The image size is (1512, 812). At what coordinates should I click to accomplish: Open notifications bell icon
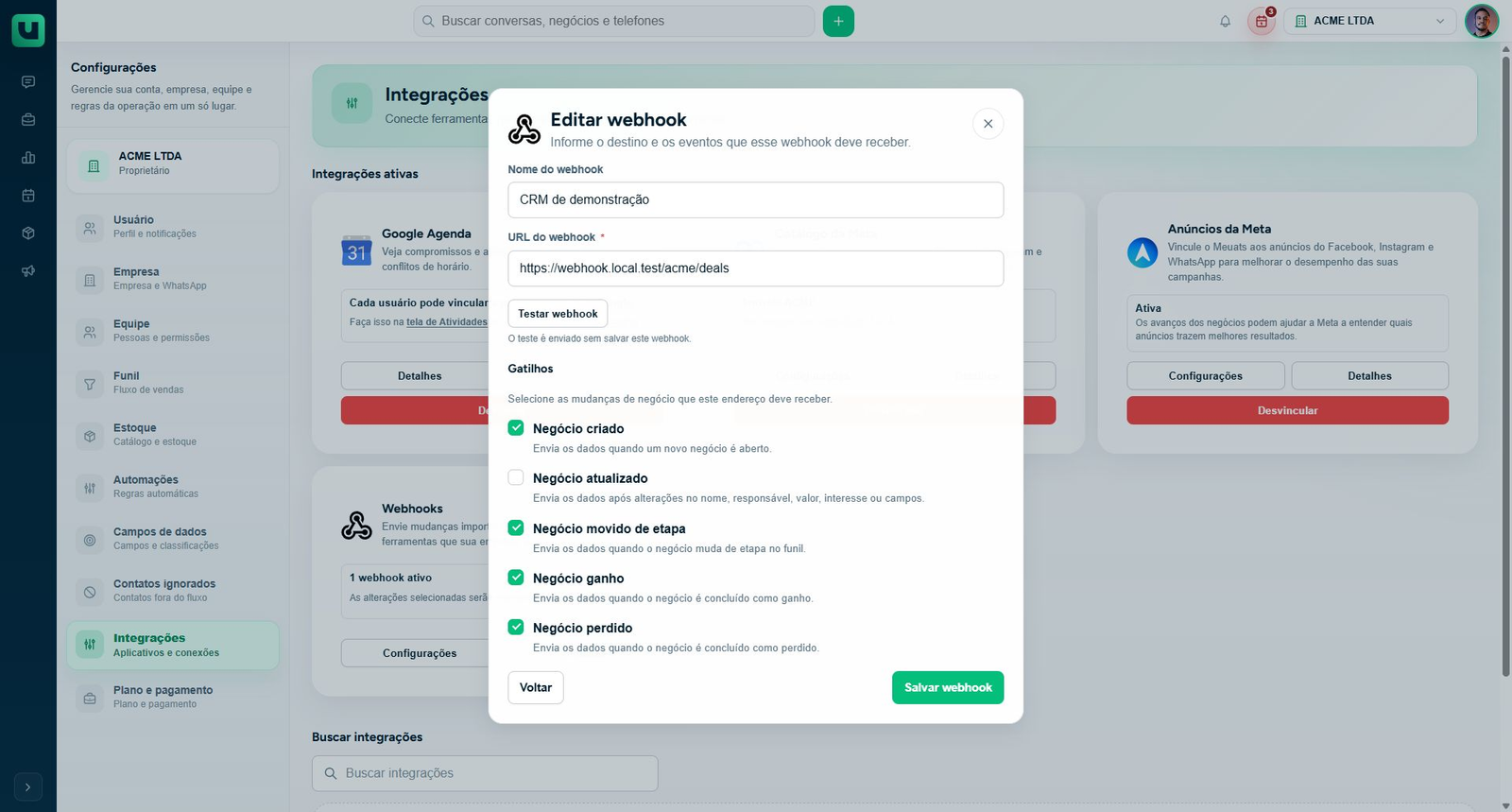click(1225, 21)
